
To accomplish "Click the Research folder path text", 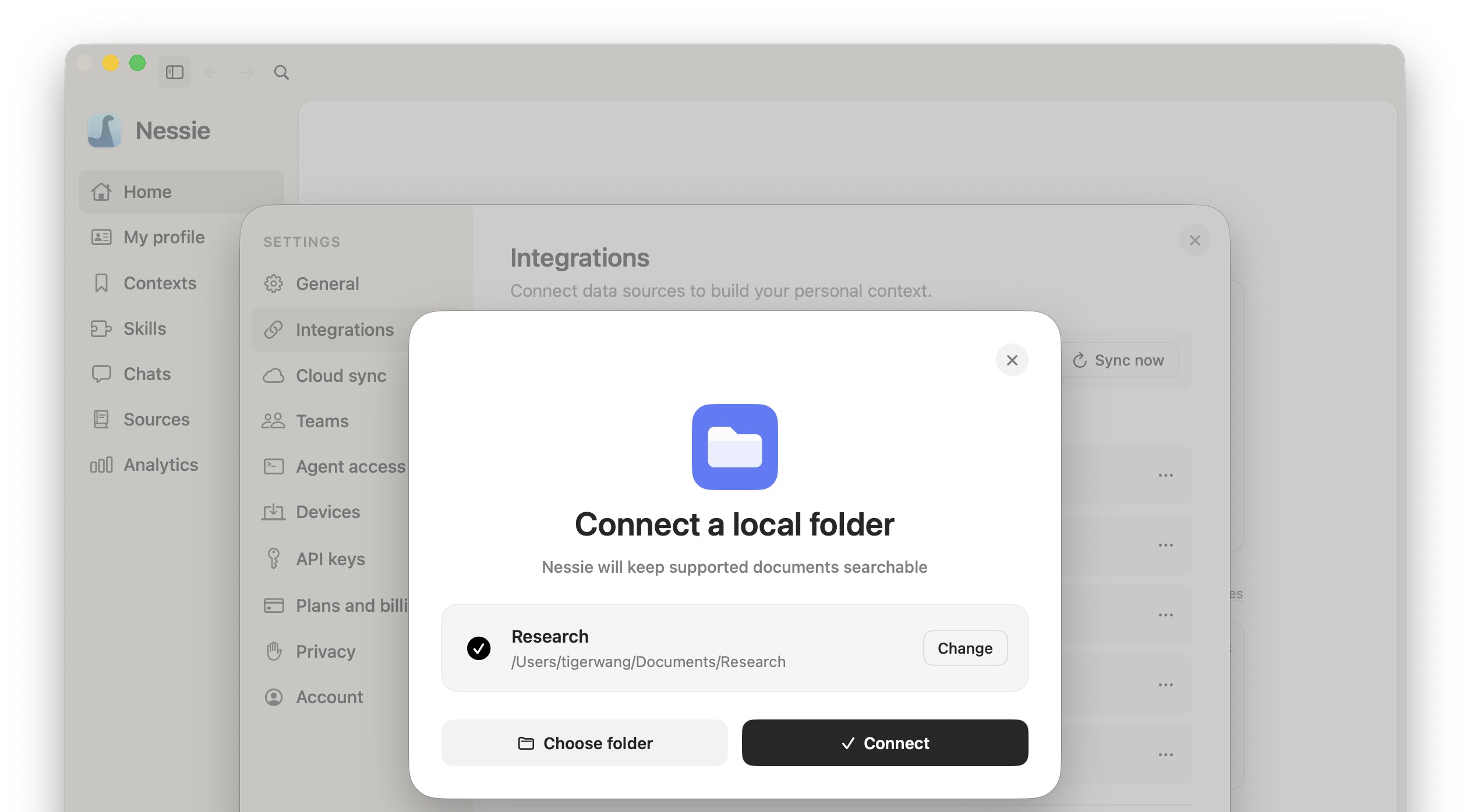I will tap(648, 662).
